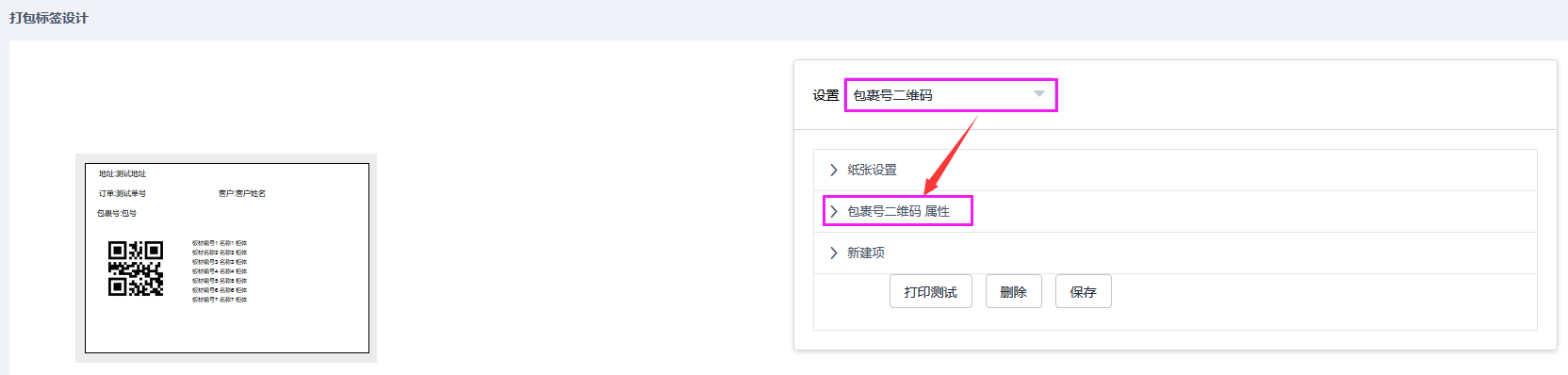Click the 设置 label text

(x=825, y=95)
